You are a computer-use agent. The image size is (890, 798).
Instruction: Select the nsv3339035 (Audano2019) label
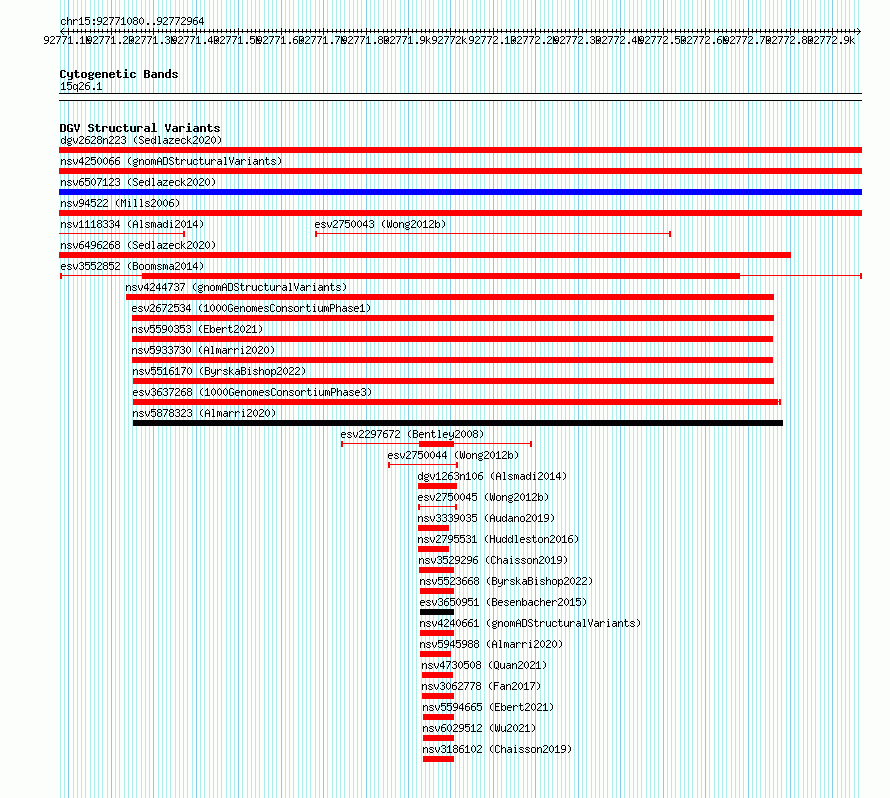(x=486, y=518)
